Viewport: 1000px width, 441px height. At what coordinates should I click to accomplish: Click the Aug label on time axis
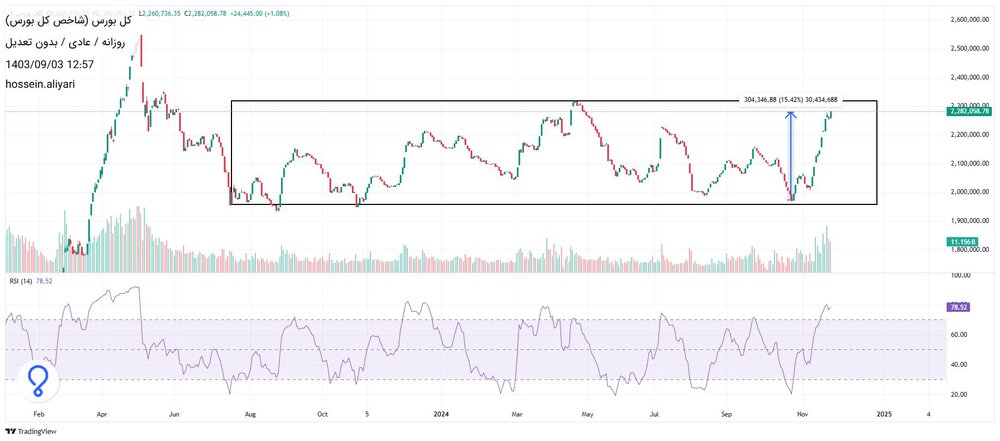click(x=251, y=412)
